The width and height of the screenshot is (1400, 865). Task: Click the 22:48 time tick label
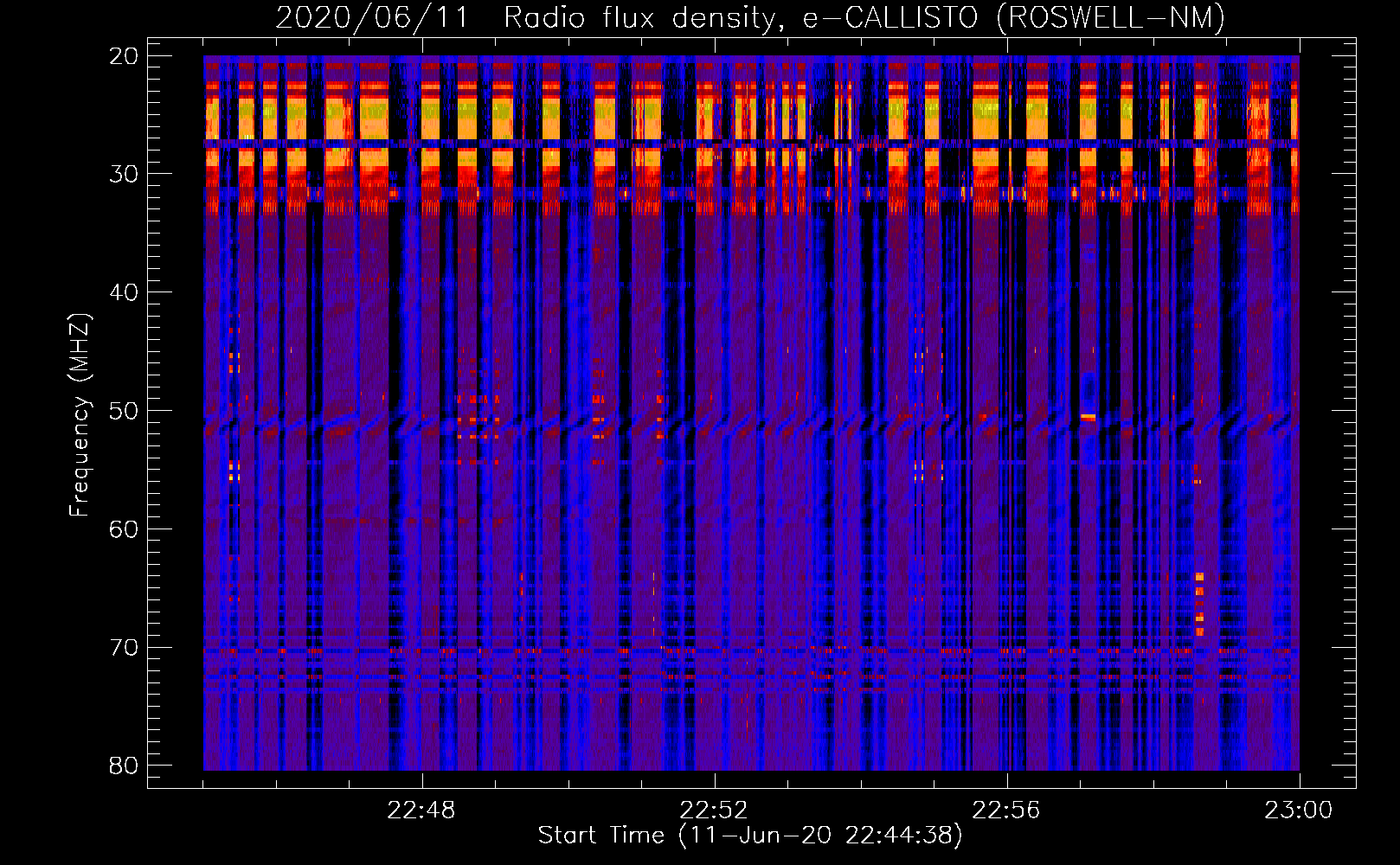tap(421, 811)
